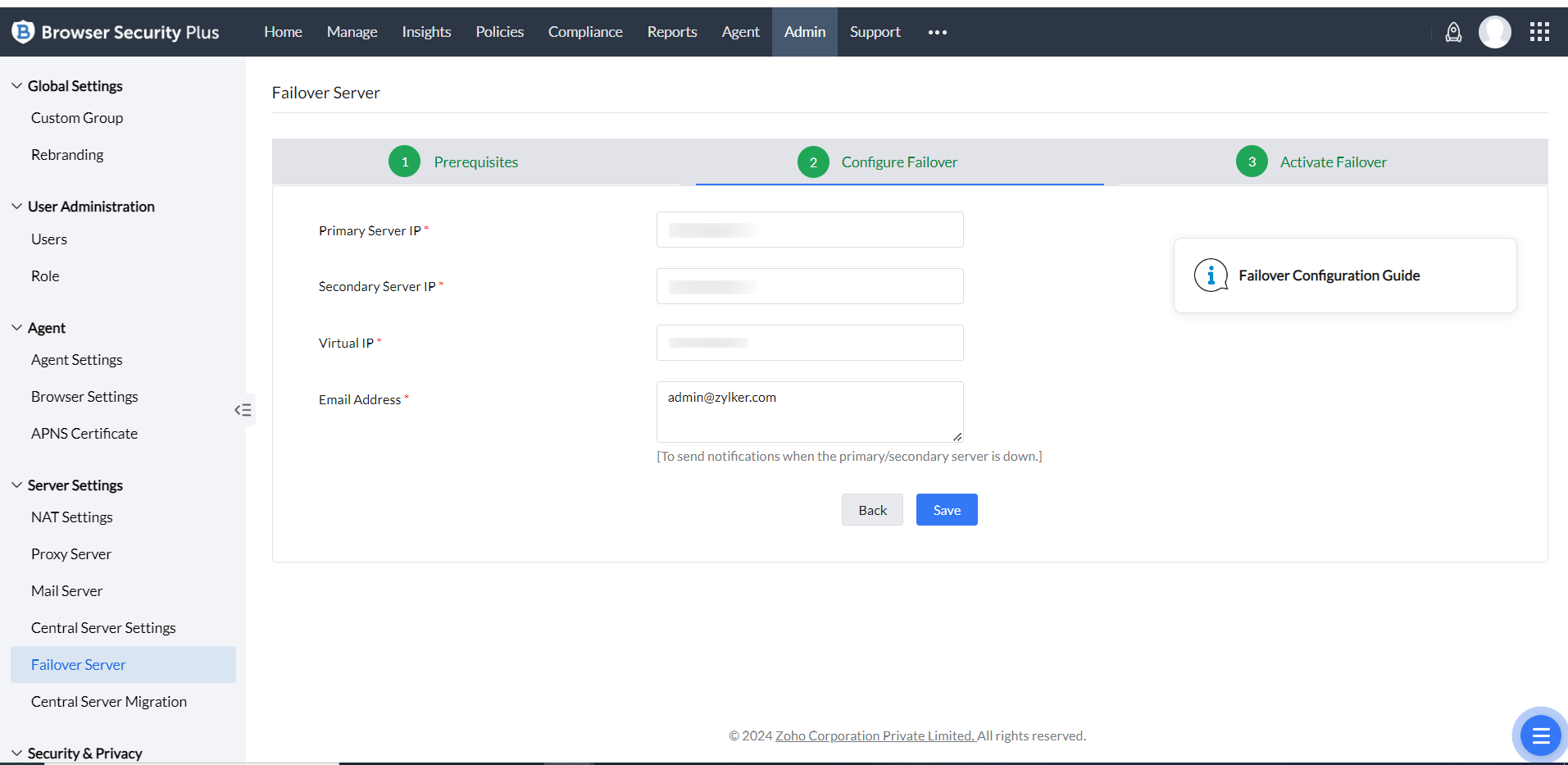Open the floating help menu at bottom right
Viewport: 1568px width, 765px height.
point(1539,735)
